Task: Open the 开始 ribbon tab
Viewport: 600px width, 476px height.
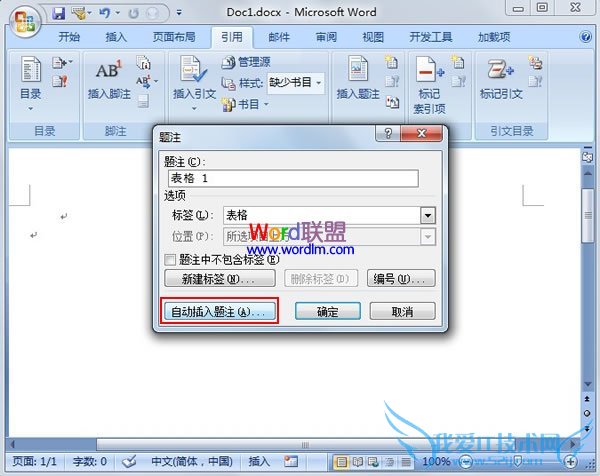Action: (x=69, y=37)
